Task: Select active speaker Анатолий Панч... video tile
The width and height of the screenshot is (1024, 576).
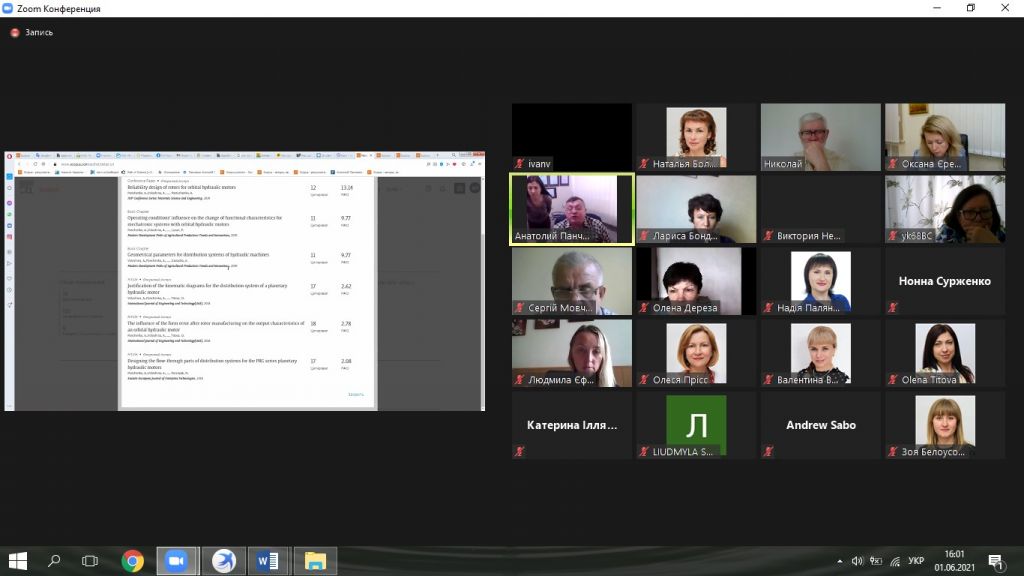Action: [572, 209]
